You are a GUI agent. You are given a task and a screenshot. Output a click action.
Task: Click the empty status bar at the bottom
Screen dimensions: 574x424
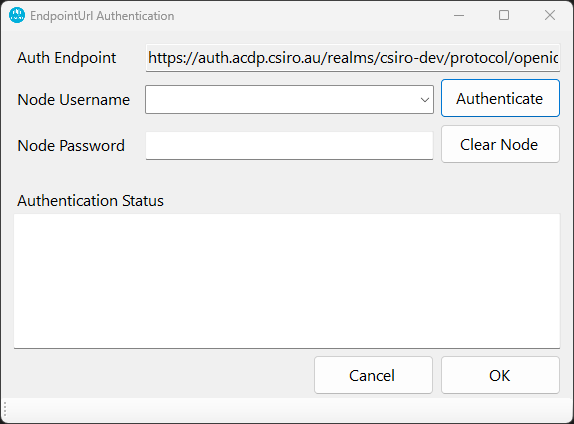click(x=287, y=410)
